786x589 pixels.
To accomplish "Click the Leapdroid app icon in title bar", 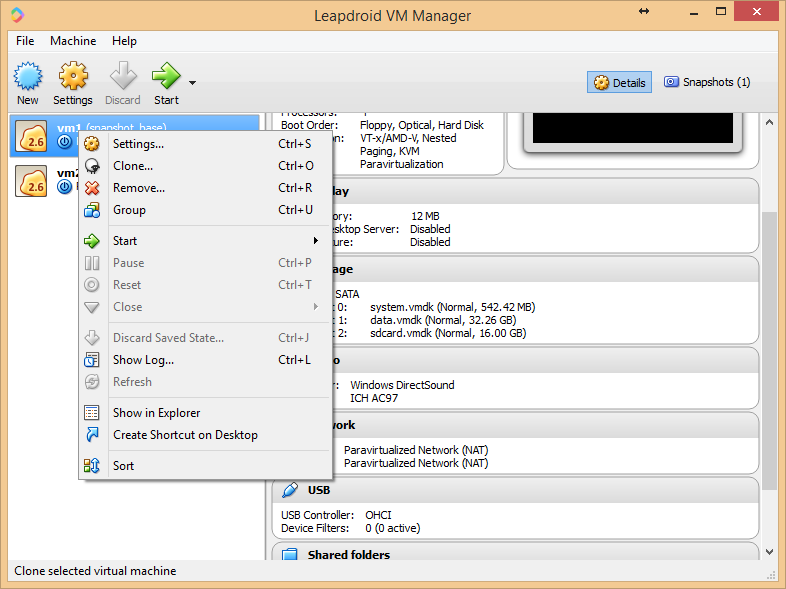I will tap(17, 15).
